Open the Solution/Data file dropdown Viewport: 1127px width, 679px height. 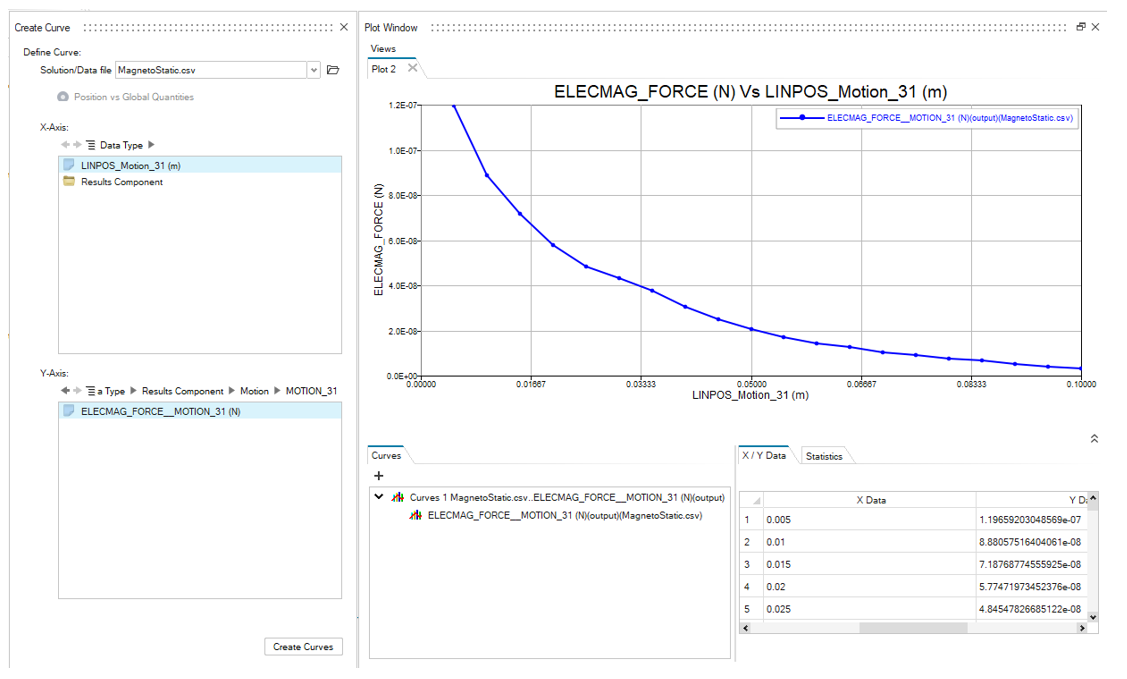click(x=313, y=70)
